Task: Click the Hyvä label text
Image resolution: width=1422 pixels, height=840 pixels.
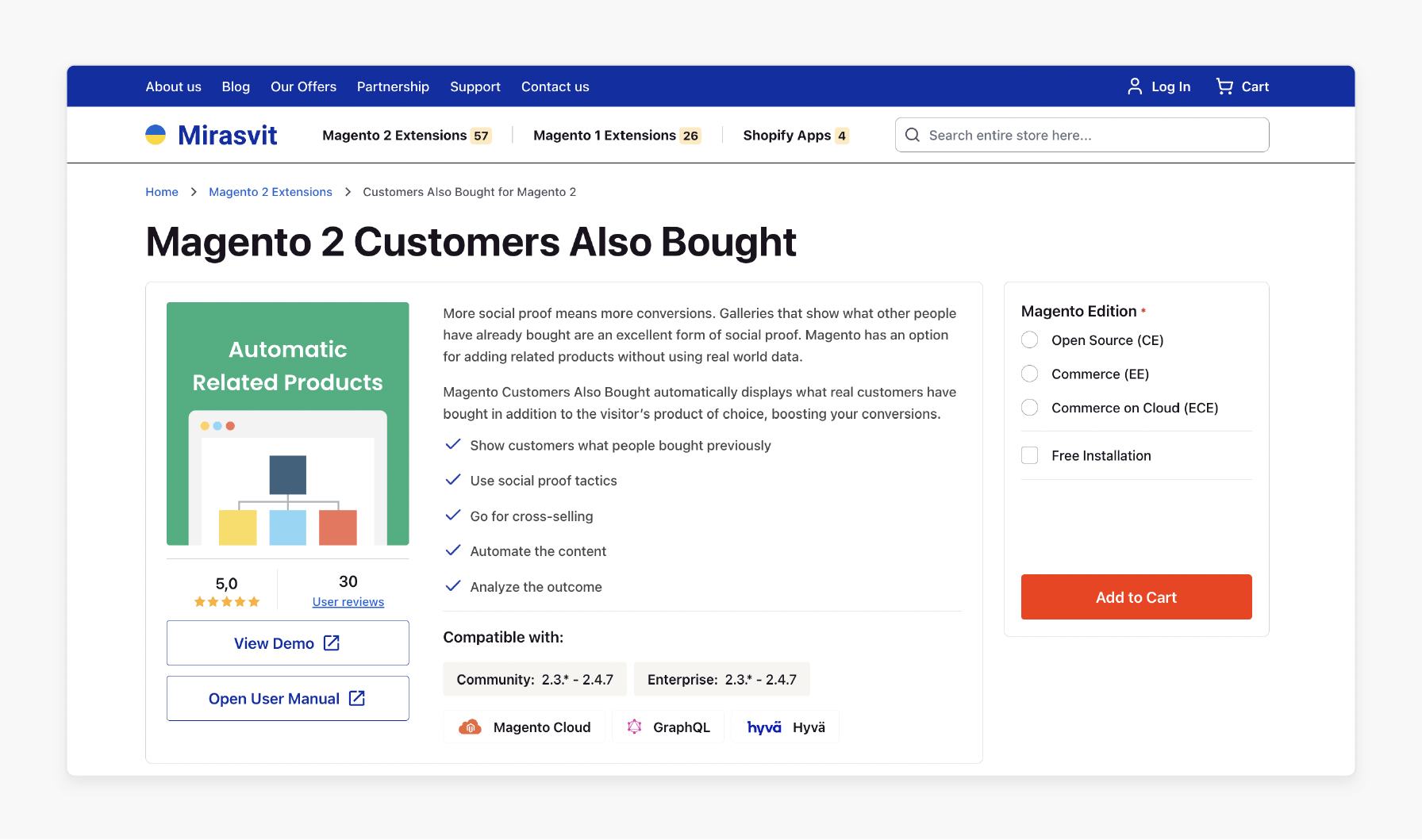Action: click(x=809, y=727)
